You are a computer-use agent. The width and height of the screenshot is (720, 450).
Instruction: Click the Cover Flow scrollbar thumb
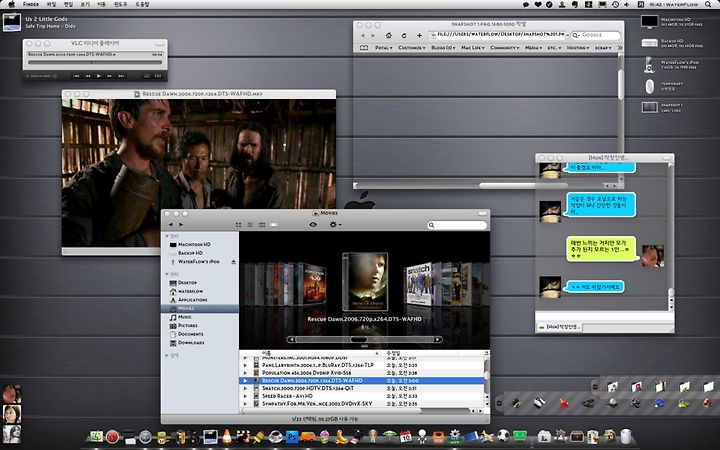pyautogui.click(x=359, y=339)
